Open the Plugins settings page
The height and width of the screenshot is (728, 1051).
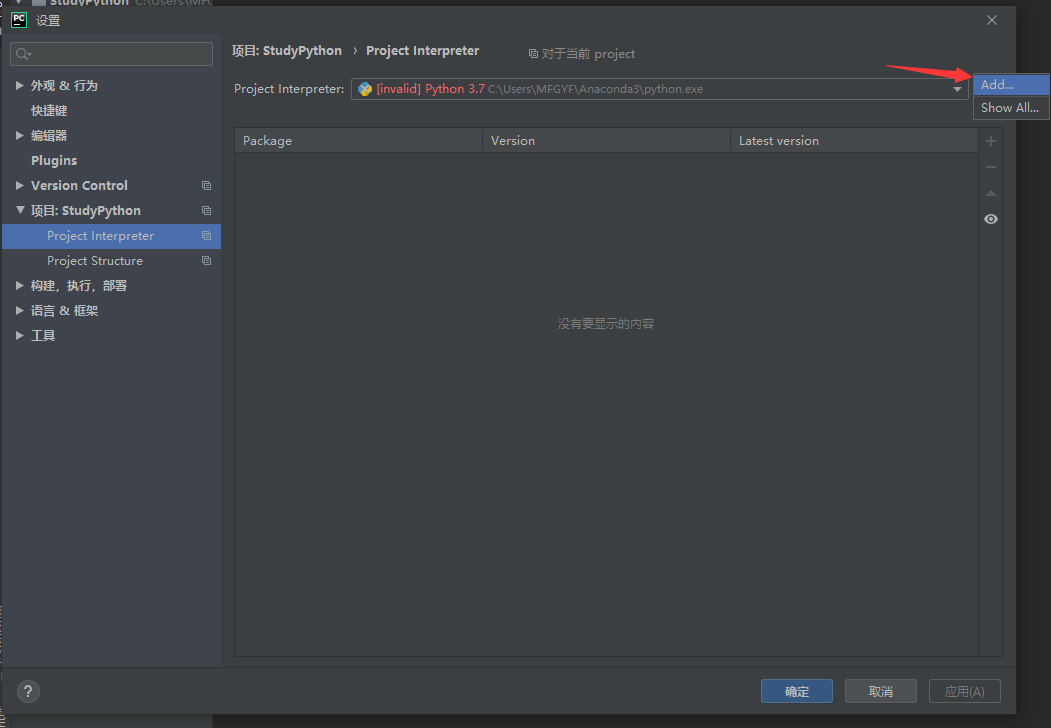coord(54,161)
